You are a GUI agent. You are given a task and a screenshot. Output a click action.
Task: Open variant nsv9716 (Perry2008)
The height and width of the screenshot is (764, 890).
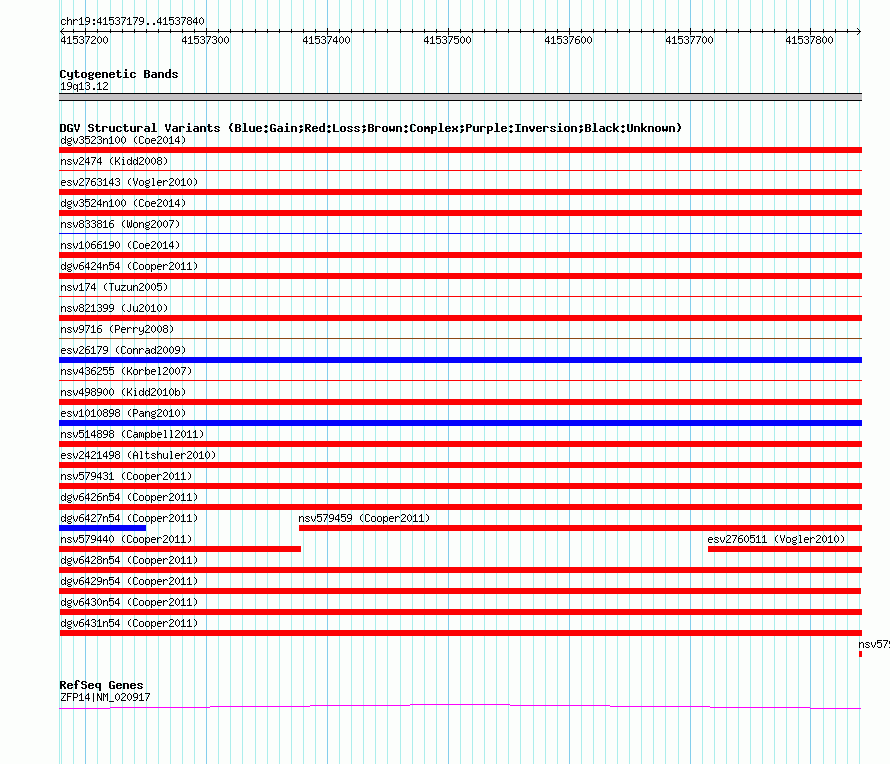pos(117,329)
